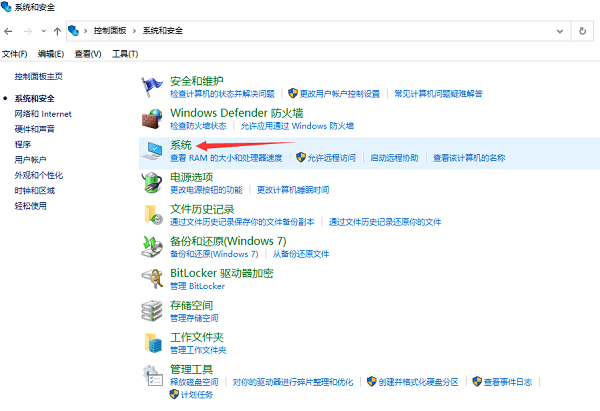Select 硬件和声音 in sidebar

click(34, 129)
